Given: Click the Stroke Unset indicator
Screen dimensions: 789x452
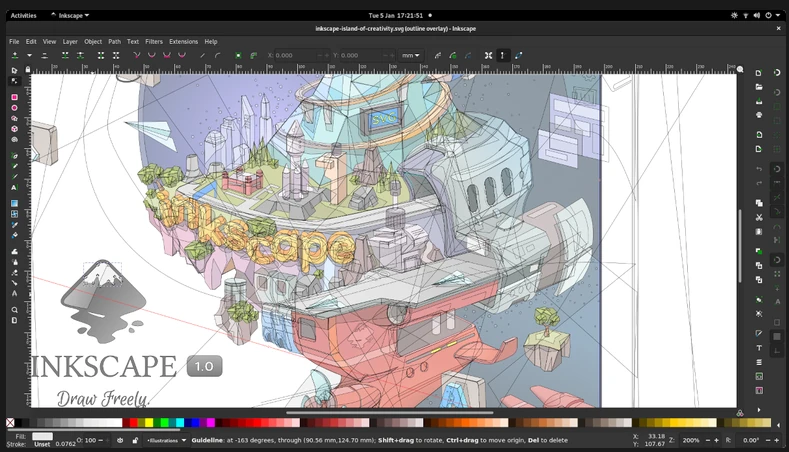Looking at the screenshot, I should [41, 445].
